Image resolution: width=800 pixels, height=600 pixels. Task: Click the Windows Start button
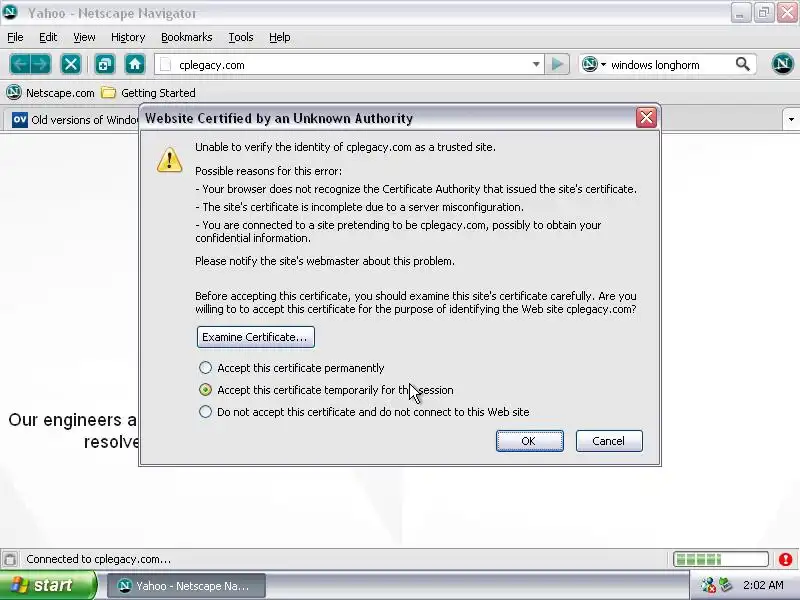click(x=48, y=585)
